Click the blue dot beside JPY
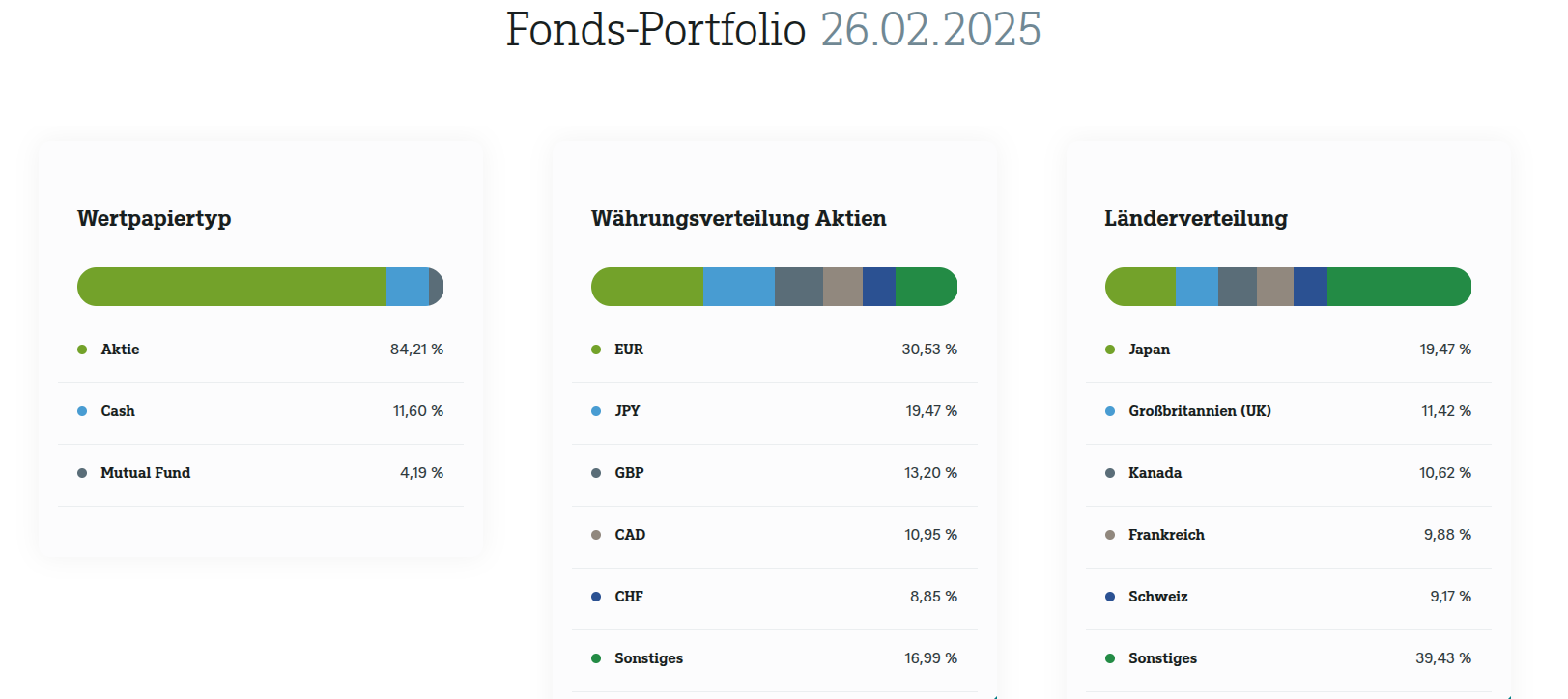This screenshot has width=1568, height=699. tap(596, 411)
